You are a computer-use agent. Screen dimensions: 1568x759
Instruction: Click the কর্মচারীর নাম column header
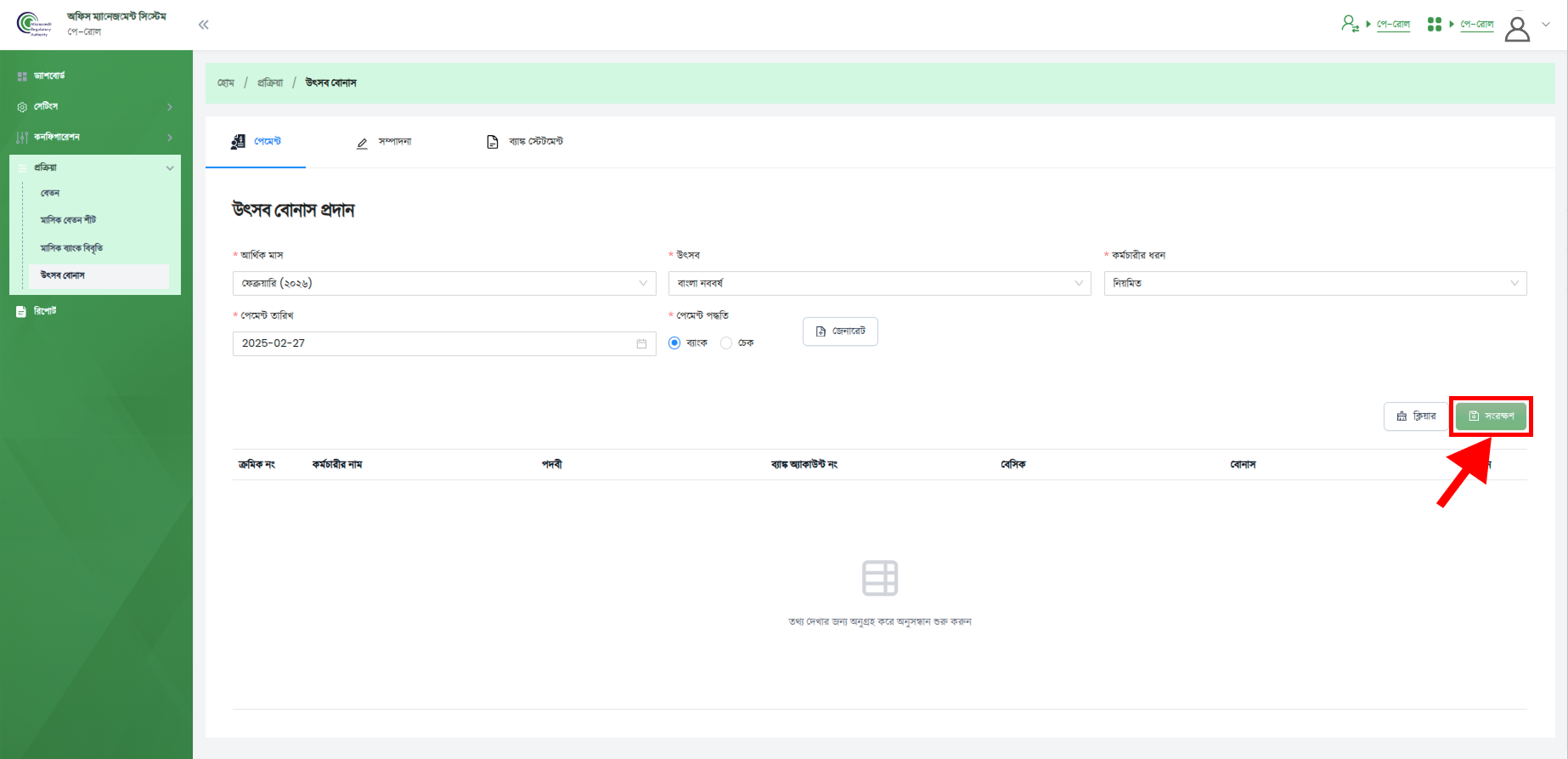pyautogui.click(x=337, y=465)
